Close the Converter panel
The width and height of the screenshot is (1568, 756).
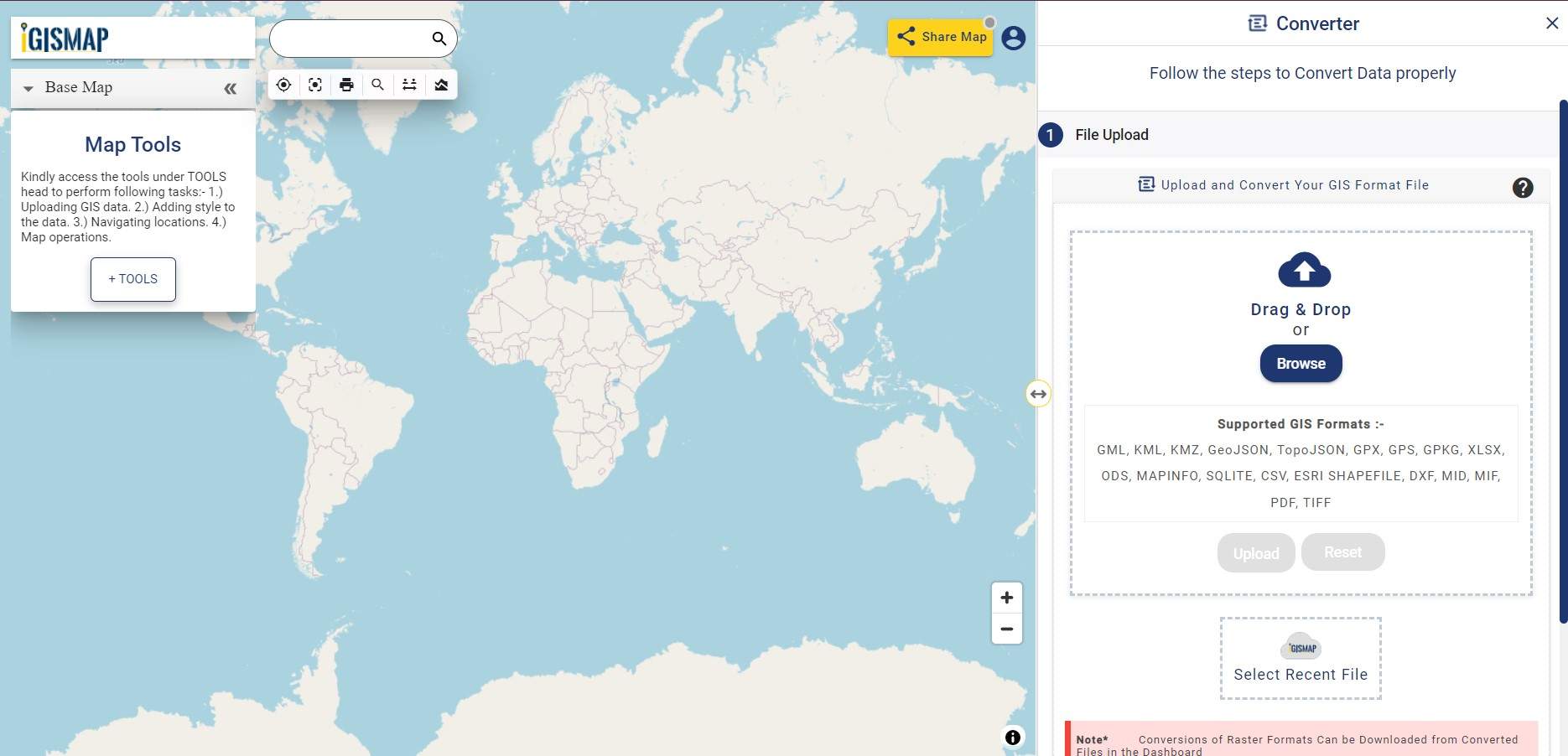coord(1552,23)
